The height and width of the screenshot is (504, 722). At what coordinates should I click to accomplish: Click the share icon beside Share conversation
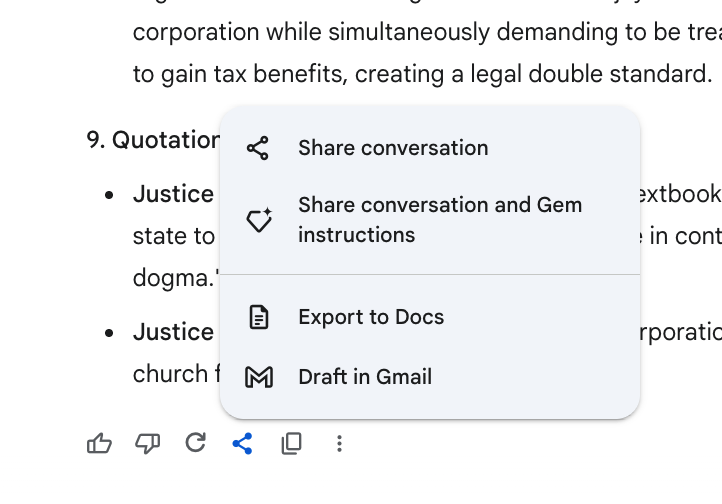coord(258,148)
